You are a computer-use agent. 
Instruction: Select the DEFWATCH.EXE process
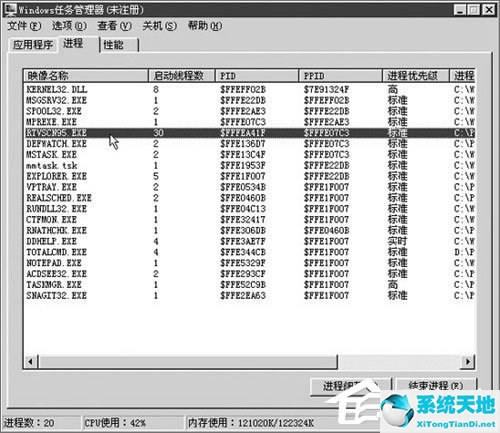click(249, 144)
